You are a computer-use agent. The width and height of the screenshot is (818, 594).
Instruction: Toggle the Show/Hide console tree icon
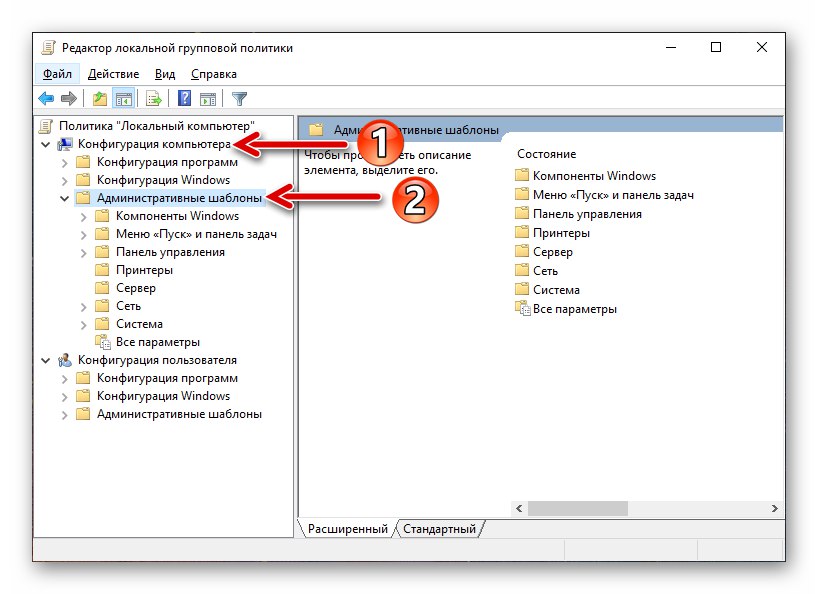tap(124, 98)
